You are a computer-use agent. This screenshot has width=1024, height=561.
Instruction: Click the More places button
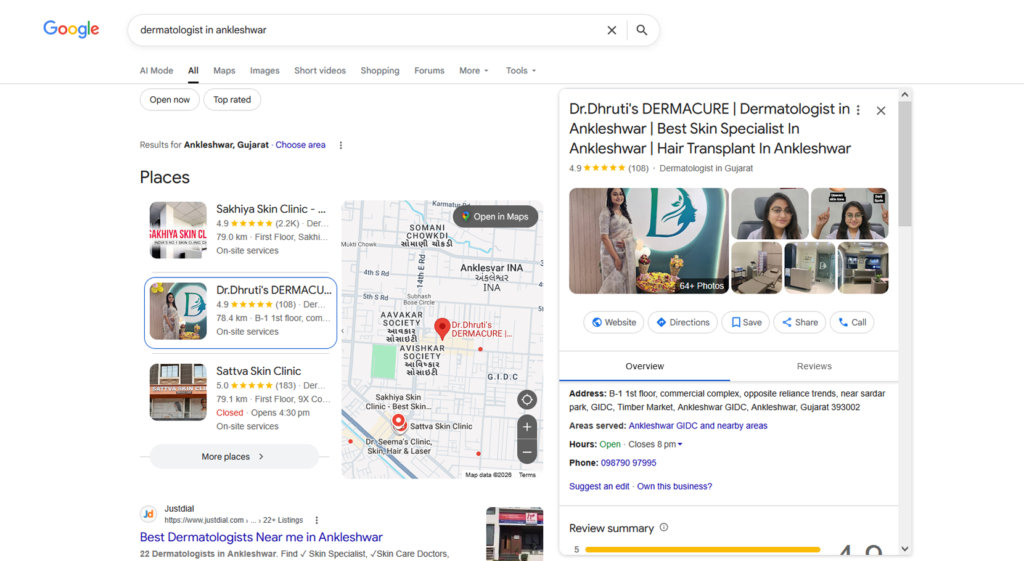[x=233, y=457]
